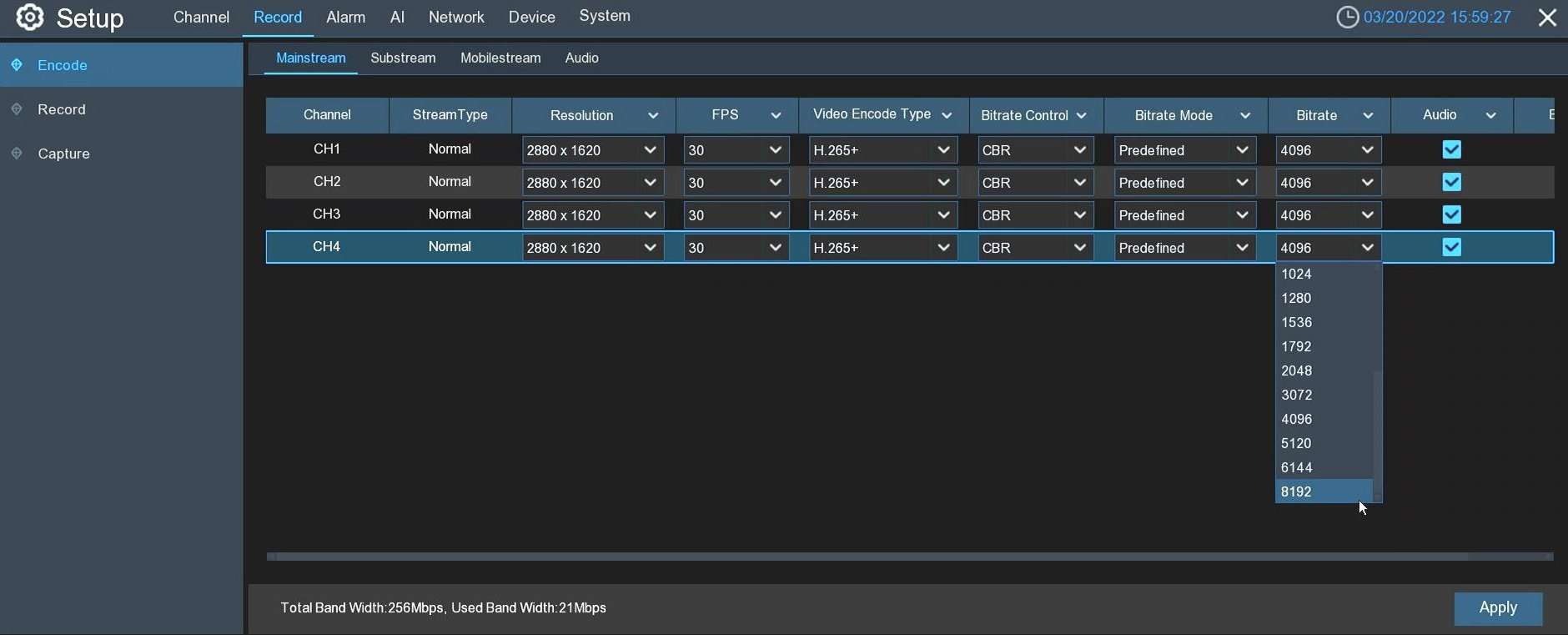Toggle CH3 audio checkbox
The height and width of the screenshot is (635, 1568).
click(x=1451, y=214)
